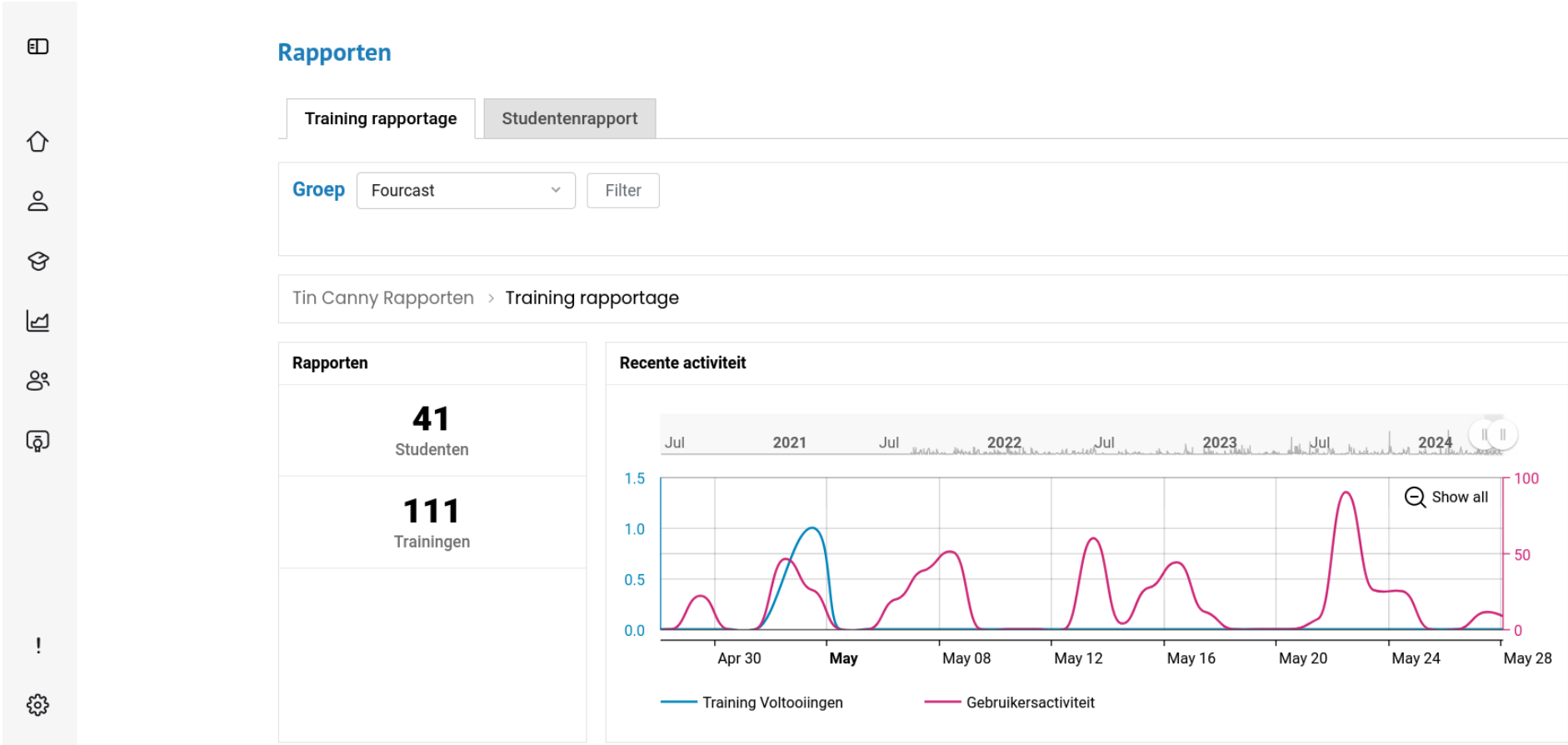Screen dimensions: 1568x745
Task: Click the Tin Canny Rapporten breadcrumb link
Action: point(383,298)
